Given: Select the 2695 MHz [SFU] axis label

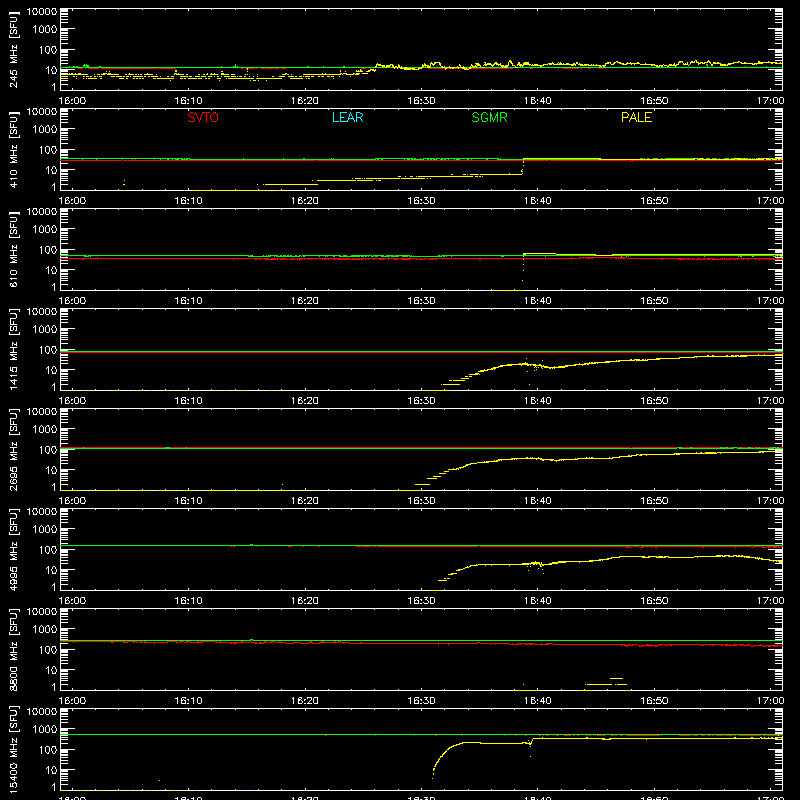Looking at the screenshot, I should click(x=14, y=450).
